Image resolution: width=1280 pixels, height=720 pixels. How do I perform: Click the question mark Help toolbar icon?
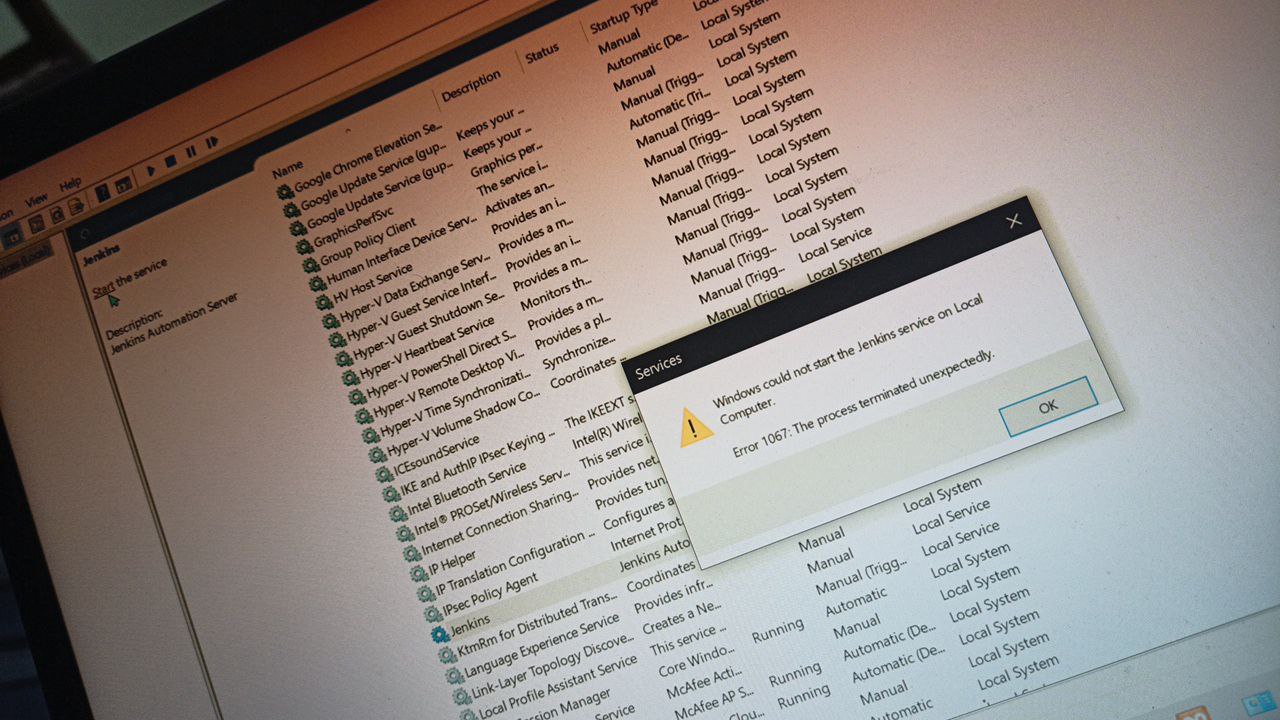(x=101, y=192)
